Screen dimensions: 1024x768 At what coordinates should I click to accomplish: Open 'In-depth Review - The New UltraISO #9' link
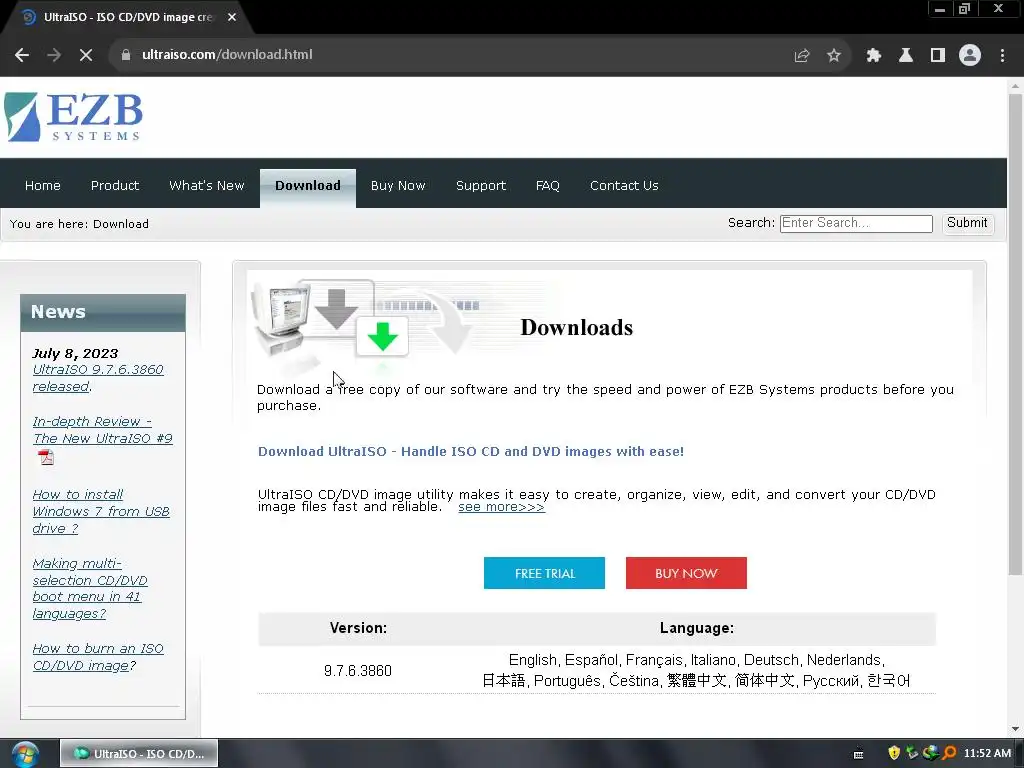click(103, 430)
